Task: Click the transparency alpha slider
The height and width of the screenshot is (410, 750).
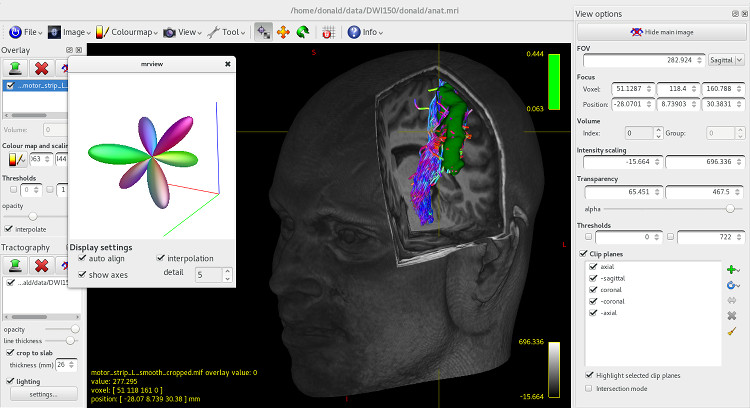Action: [x=660, y=208]
